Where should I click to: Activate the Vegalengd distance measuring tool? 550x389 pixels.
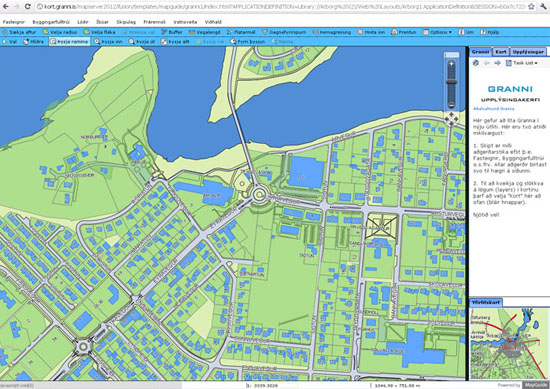[x=204, y=32]
